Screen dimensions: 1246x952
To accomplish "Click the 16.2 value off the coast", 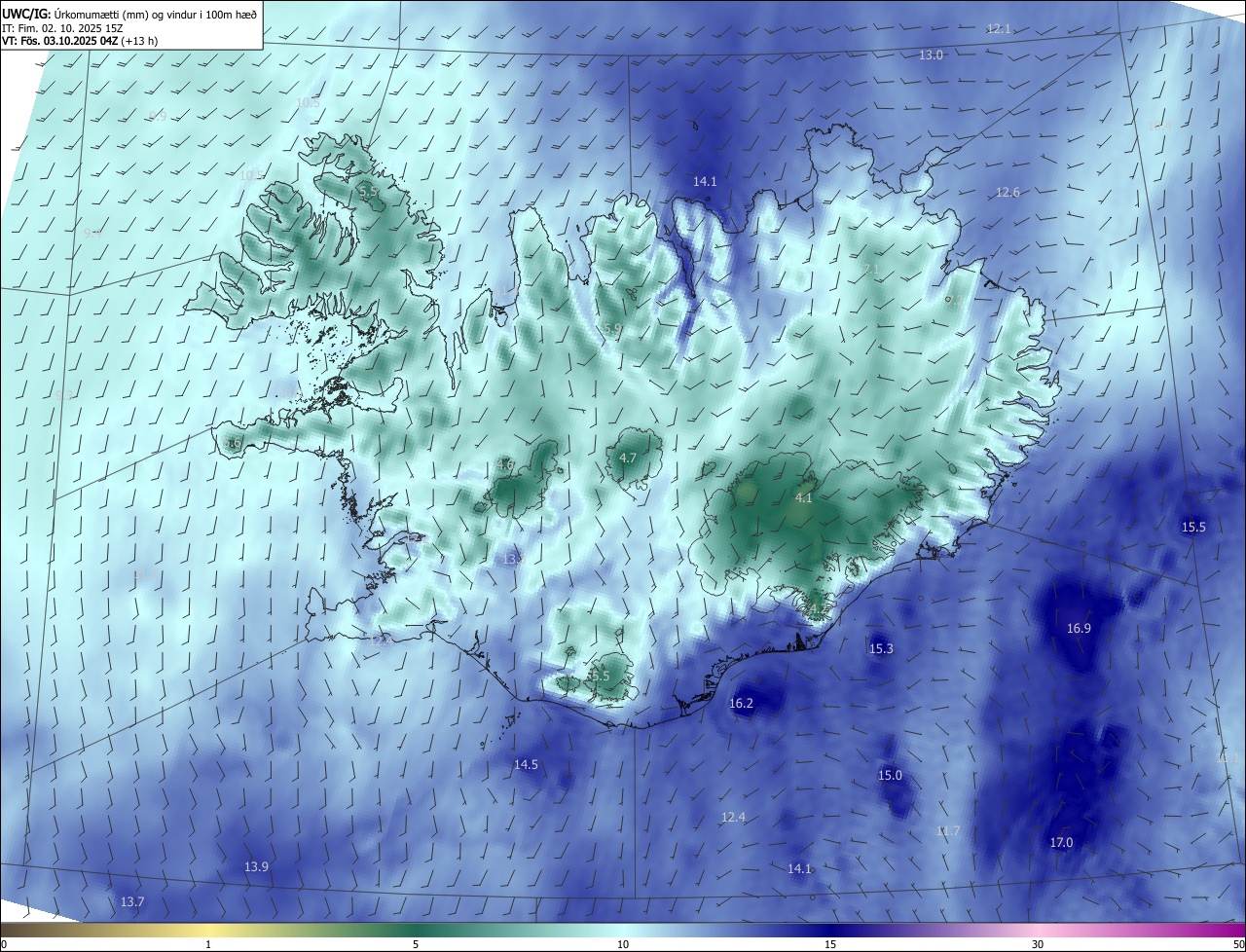I will tap(742, 703).
